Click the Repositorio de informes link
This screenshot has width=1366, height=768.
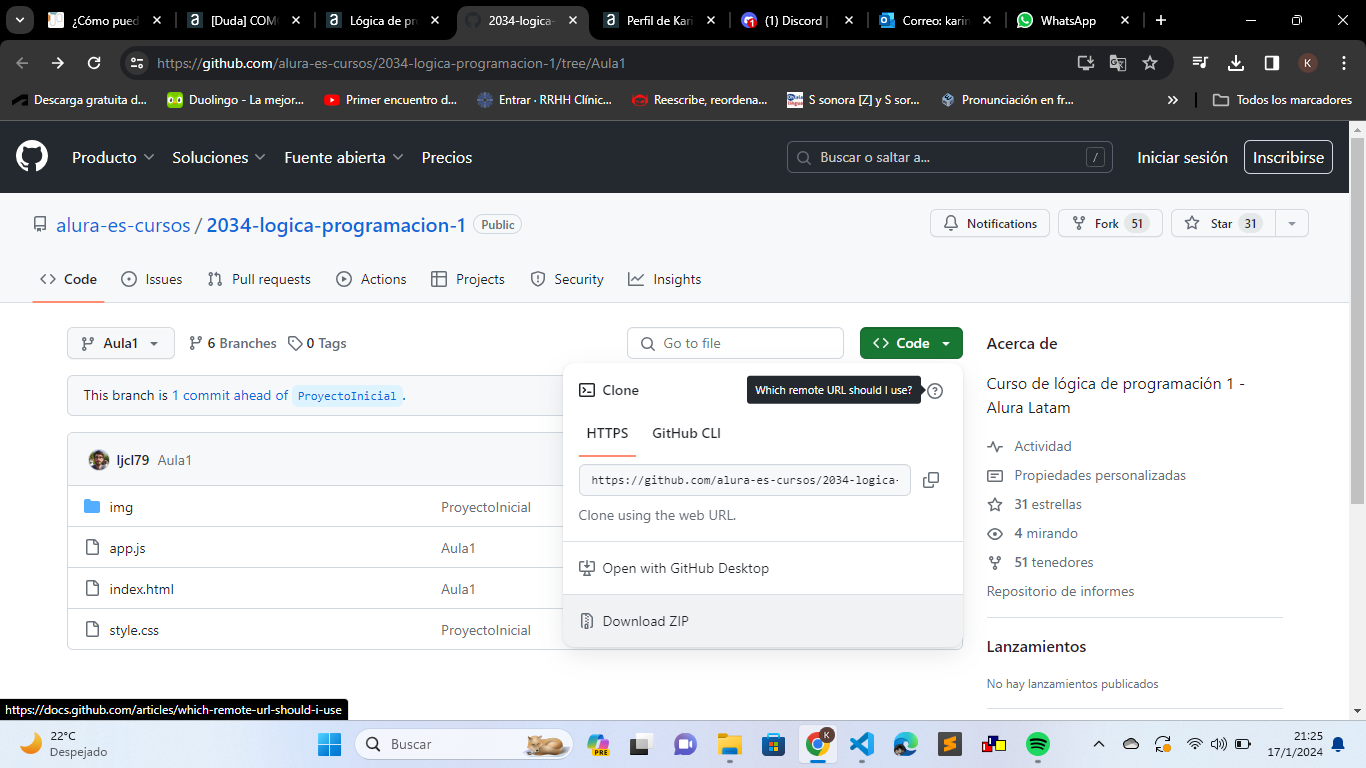point(1060,591)
